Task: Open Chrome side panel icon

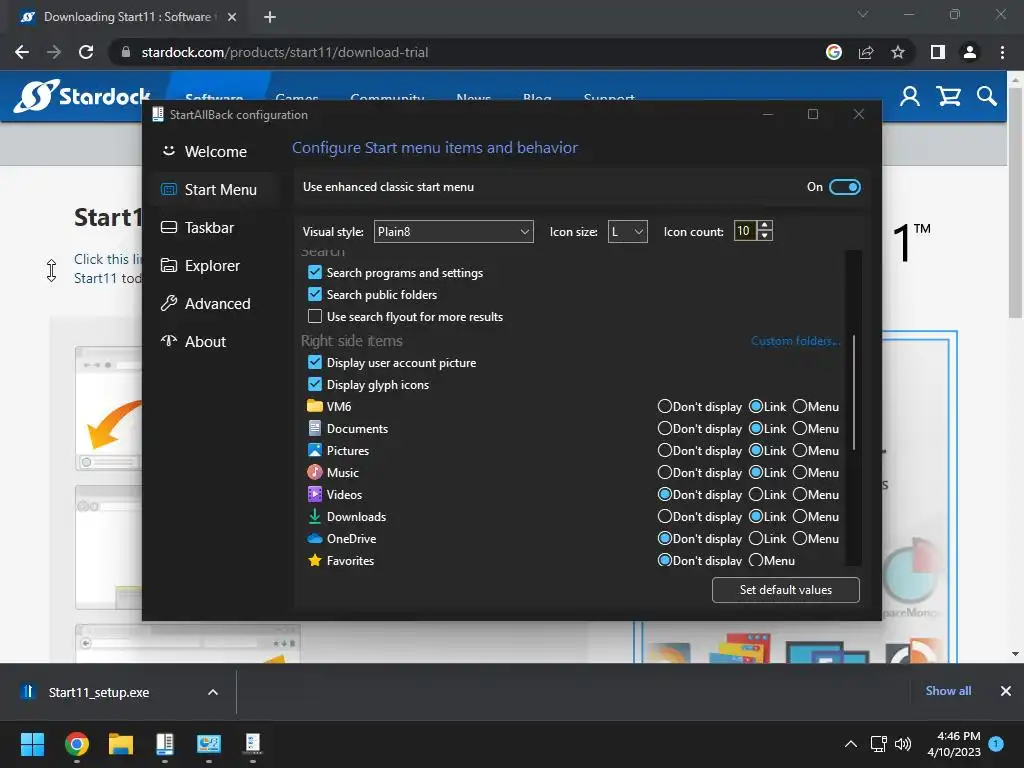Action: 938,52
